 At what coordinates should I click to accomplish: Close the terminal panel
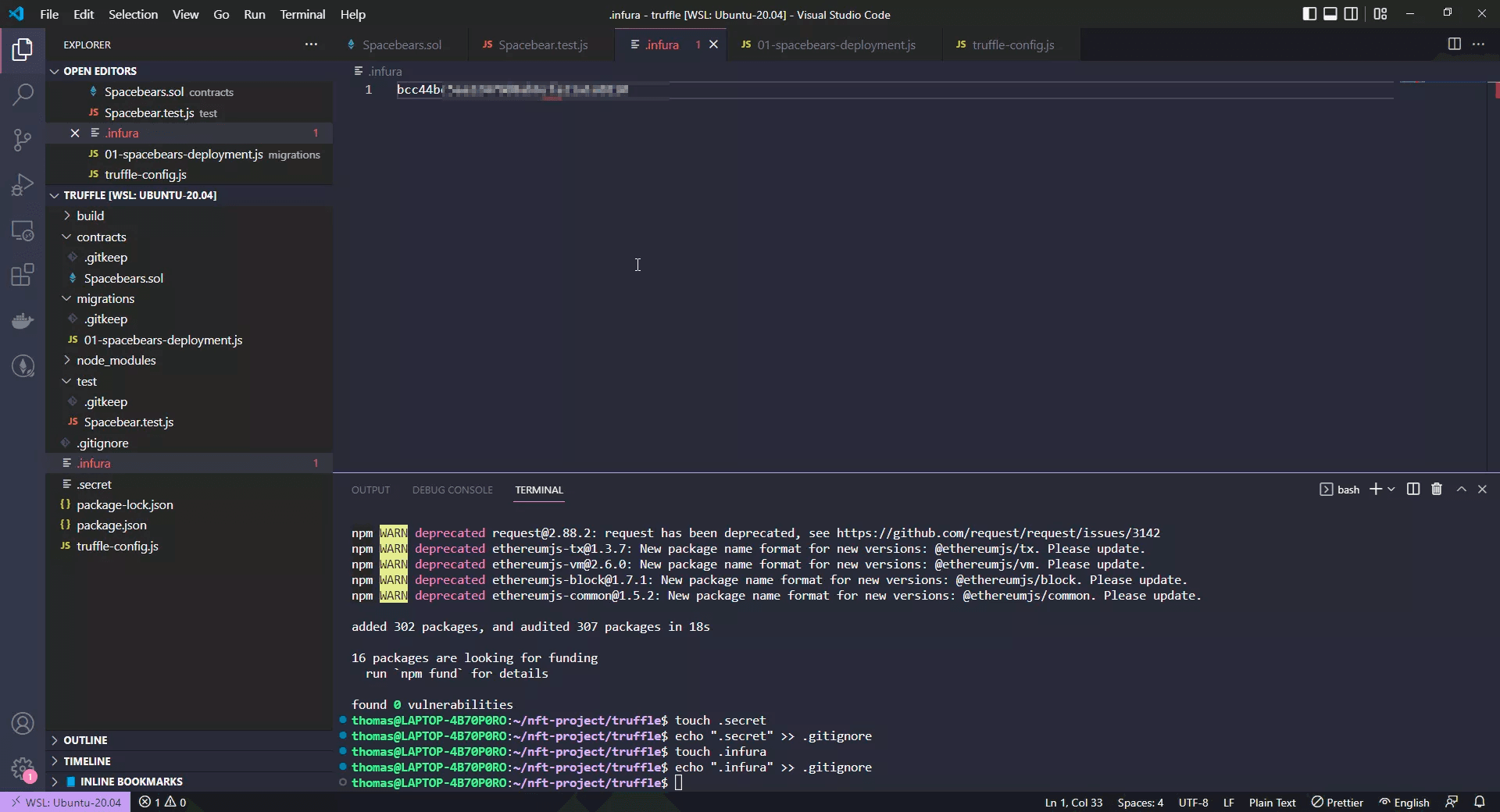(1482, 489)
